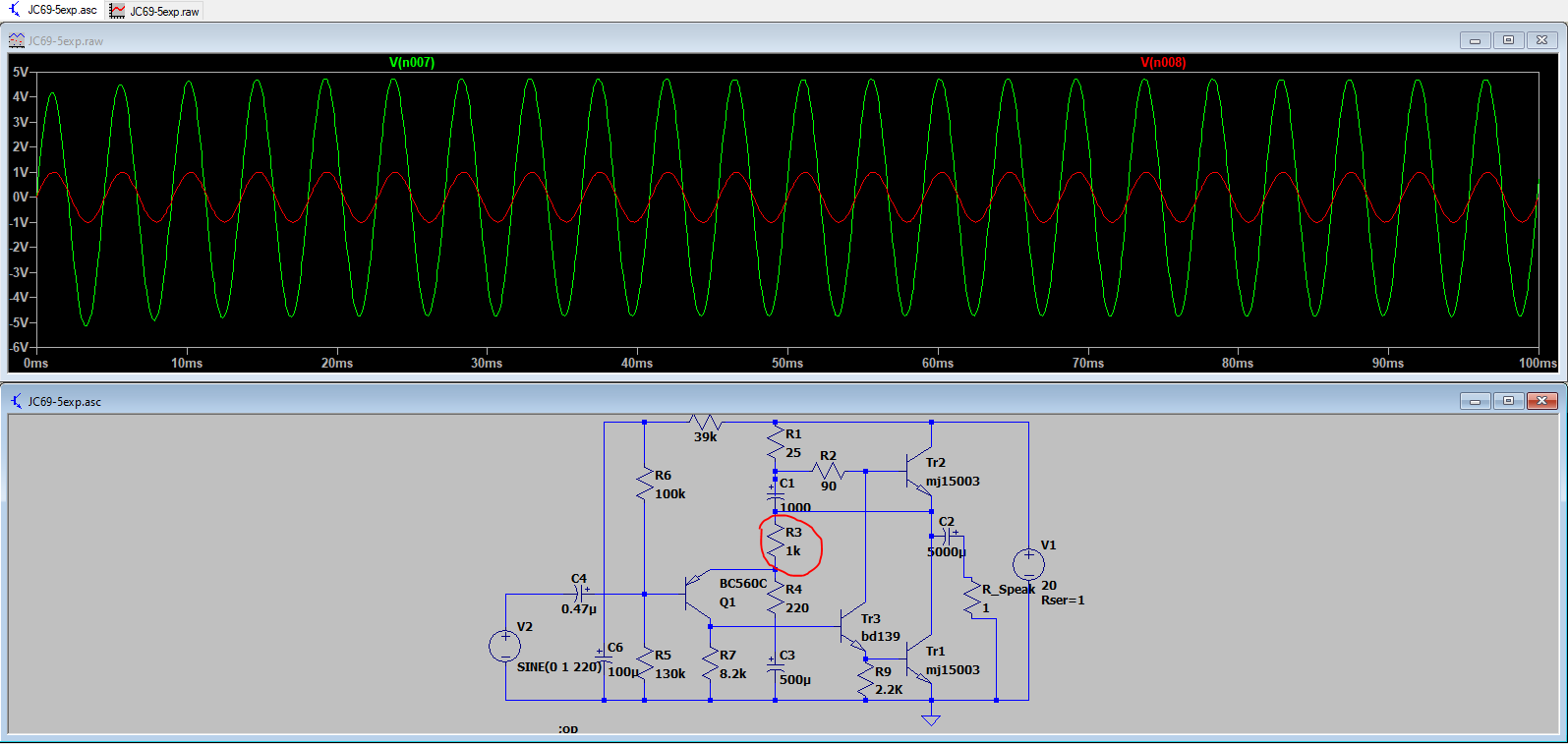Select capacitor C3 500µ symbol
This screenshot has width=1568, height=744.
pos(776,666)
